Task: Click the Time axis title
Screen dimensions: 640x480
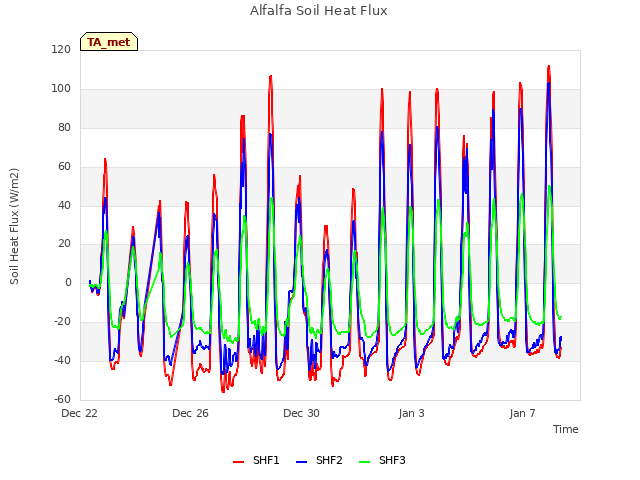Action: (x=565, y=429)
